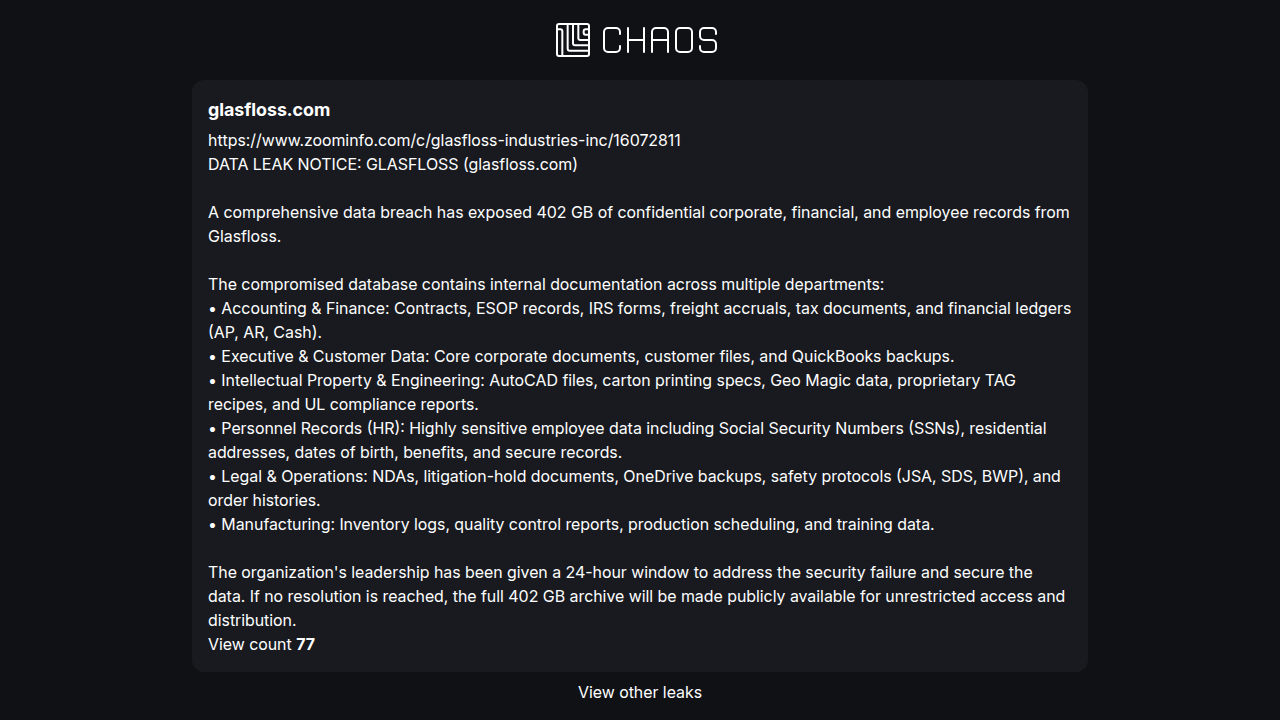The height and width of the screenshot is (720, 1280).
Task: Click Intellectual Property & Engineering bullet label
Action: pyautogui.click(x=353, y=380)
